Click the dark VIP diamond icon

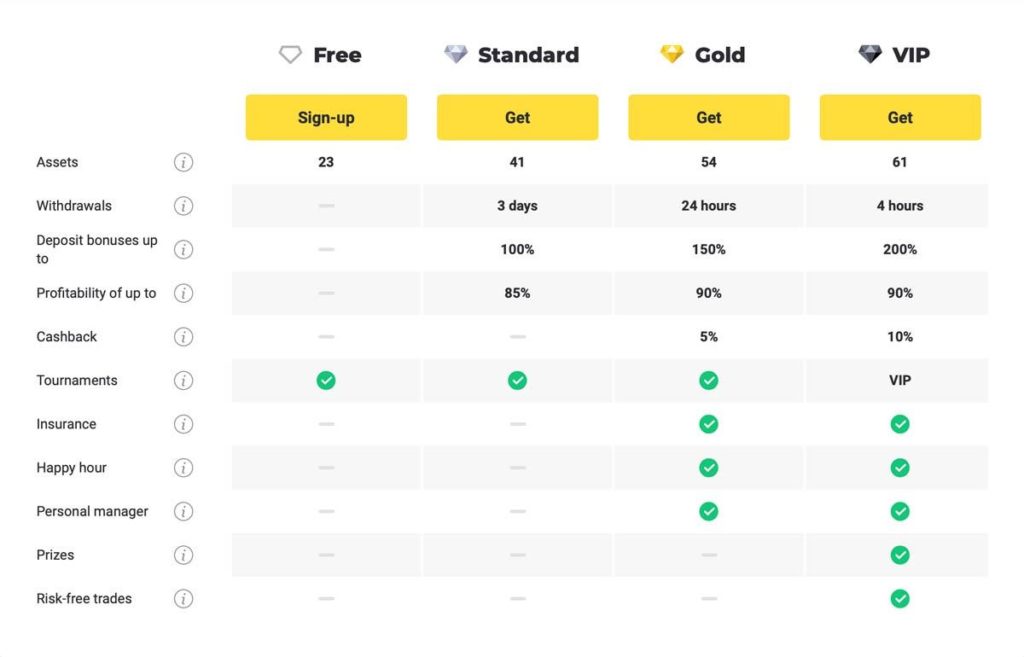(x=870, y=54)
